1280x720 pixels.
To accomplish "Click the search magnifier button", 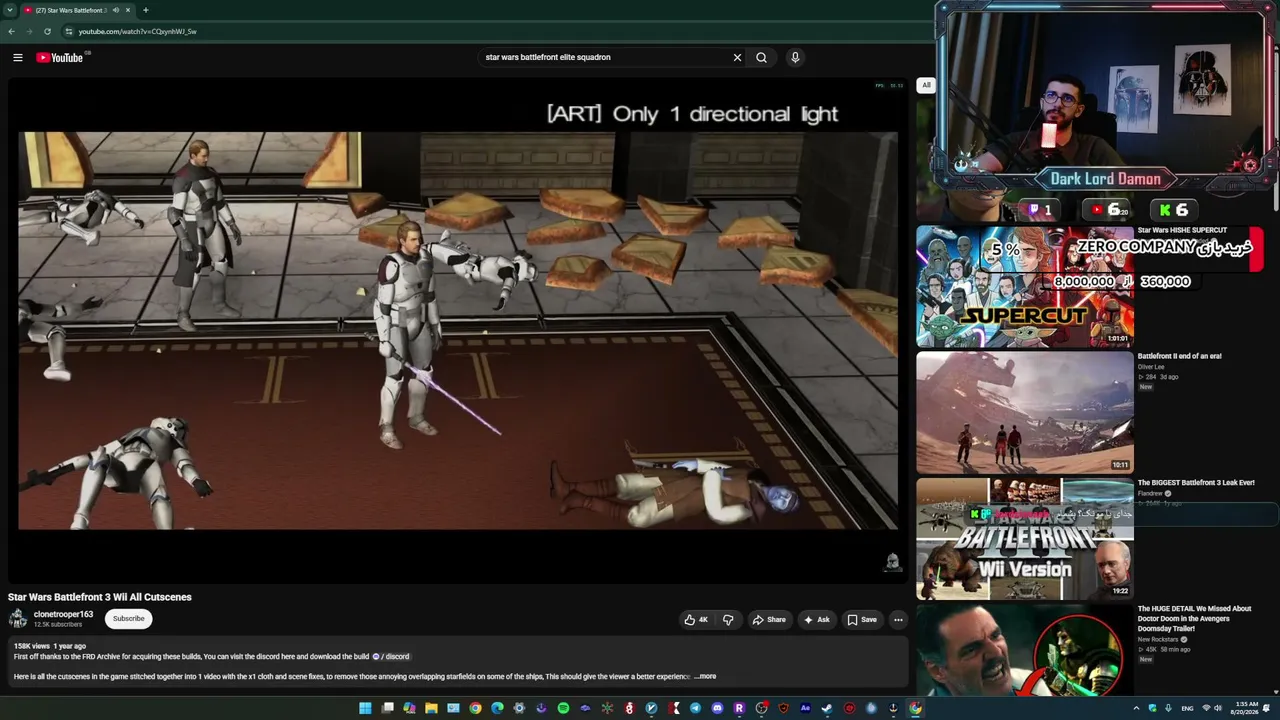I will pos(761,58).
